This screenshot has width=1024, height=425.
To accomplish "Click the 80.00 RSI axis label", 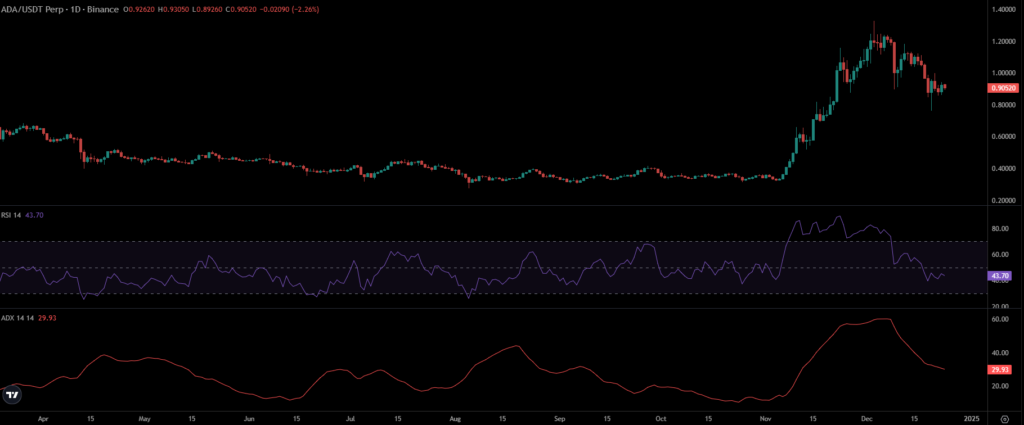I will click(1000, 229).
